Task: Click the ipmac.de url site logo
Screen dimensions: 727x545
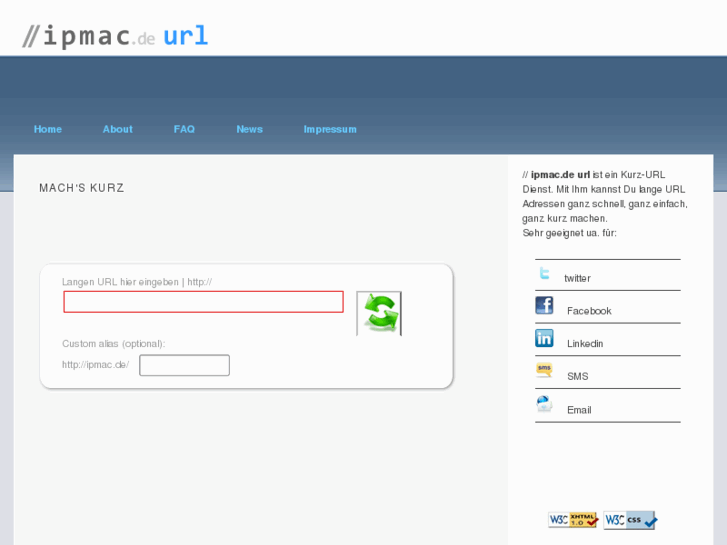Action: 115,36
